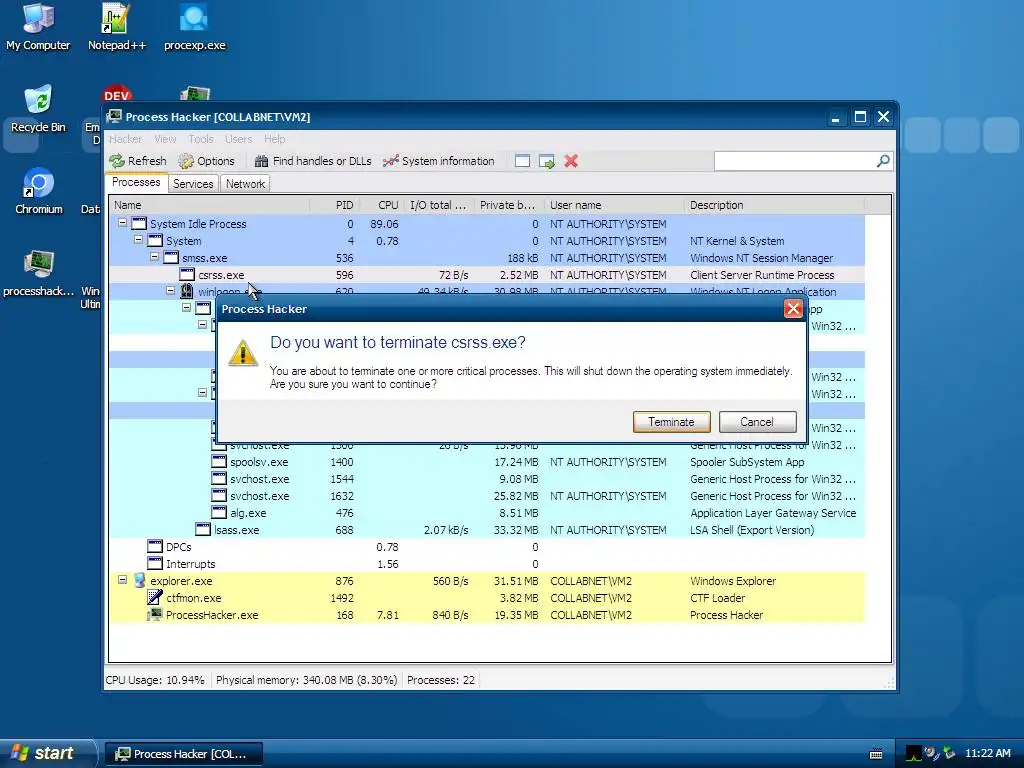This screenshot has height=768, width=1024.
Task: Confirm with the Terminate button
Action: click(x=671, y=422)
